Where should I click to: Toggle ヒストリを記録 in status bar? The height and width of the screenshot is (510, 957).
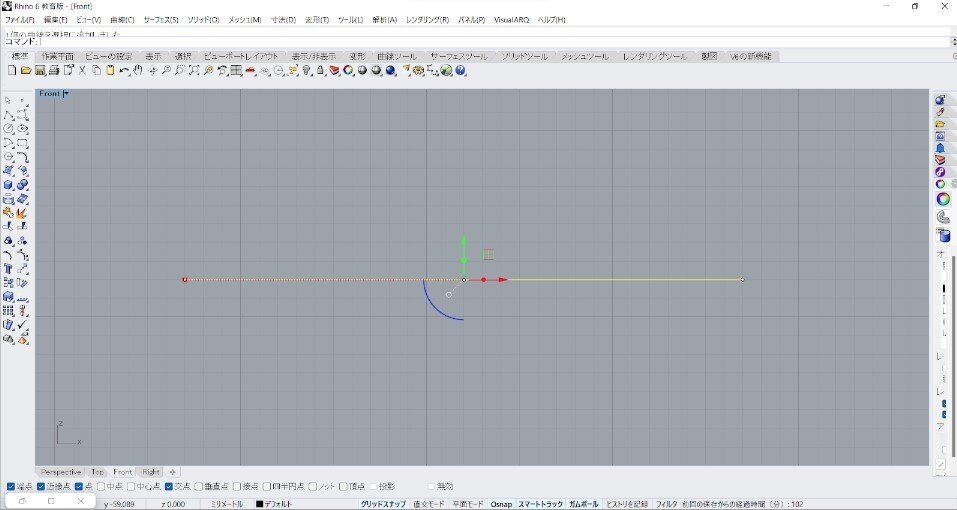point(627,504)
